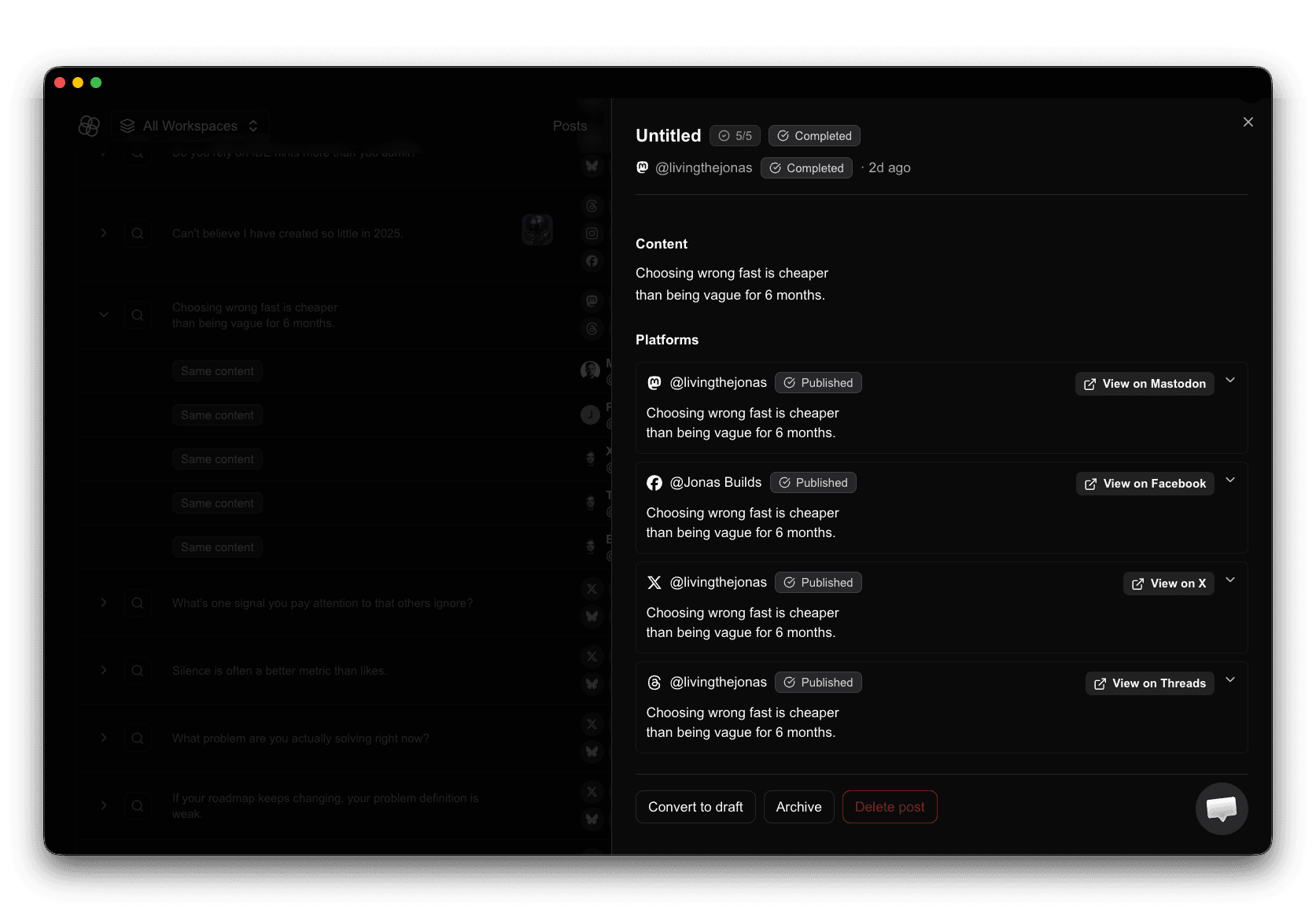Click the app logo icon
This screenshot has height=913, width=1316.
point(89,126)
